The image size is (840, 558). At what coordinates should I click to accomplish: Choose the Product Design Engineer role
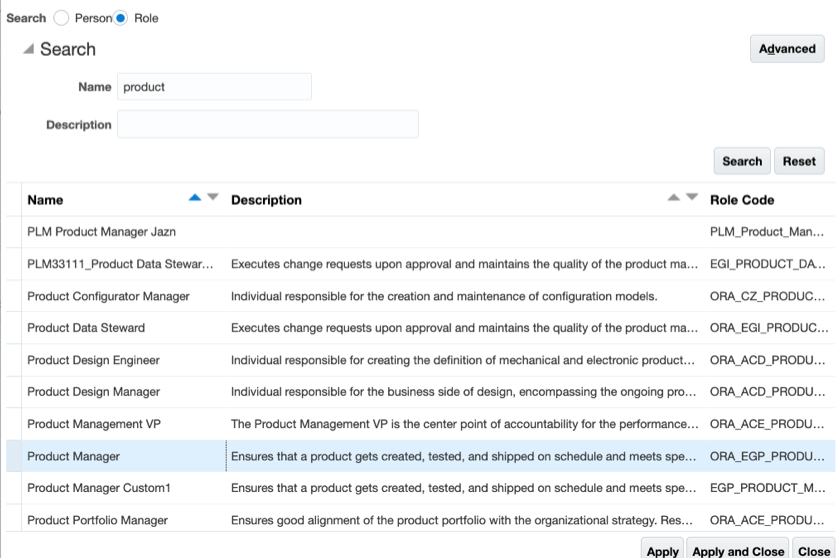pos(93,360)
